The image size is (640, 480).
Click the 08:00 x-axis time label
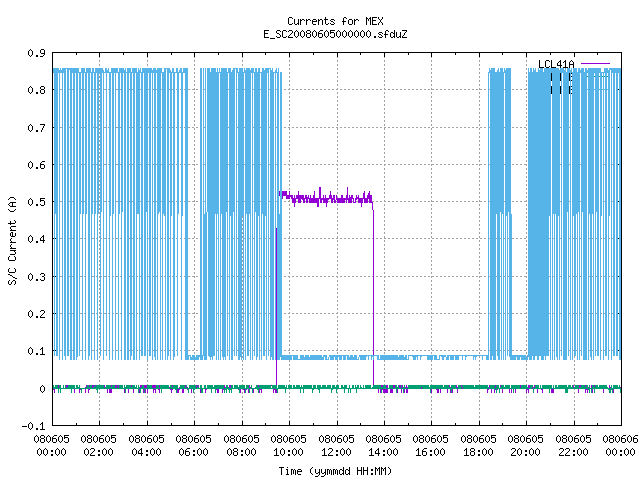[x=241, y=452]
